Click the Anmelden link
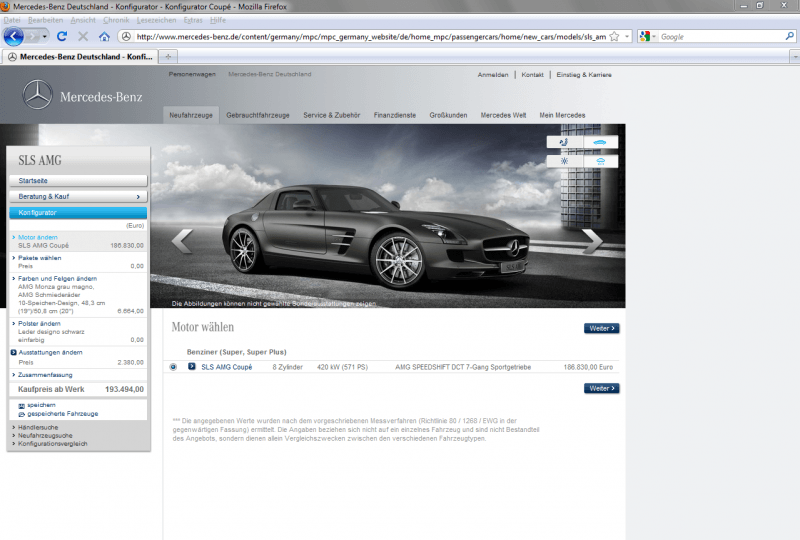This screenshot has height=540, width=800. point(493,75)
